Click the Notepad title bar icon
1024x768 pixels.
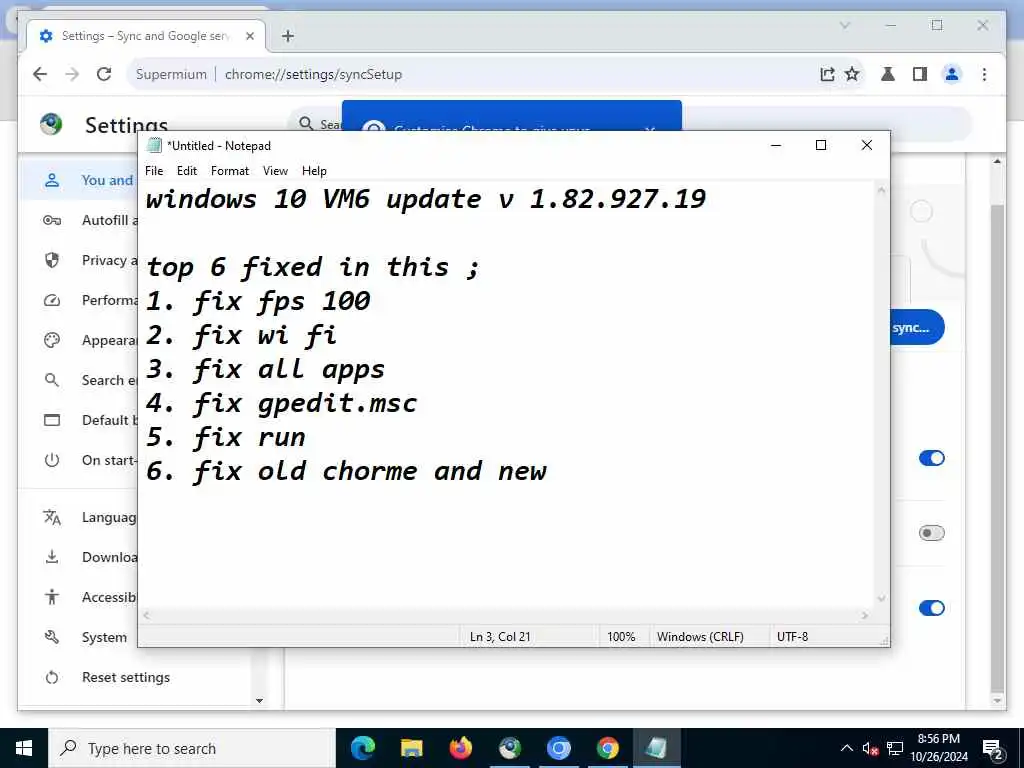click(154, 145)
